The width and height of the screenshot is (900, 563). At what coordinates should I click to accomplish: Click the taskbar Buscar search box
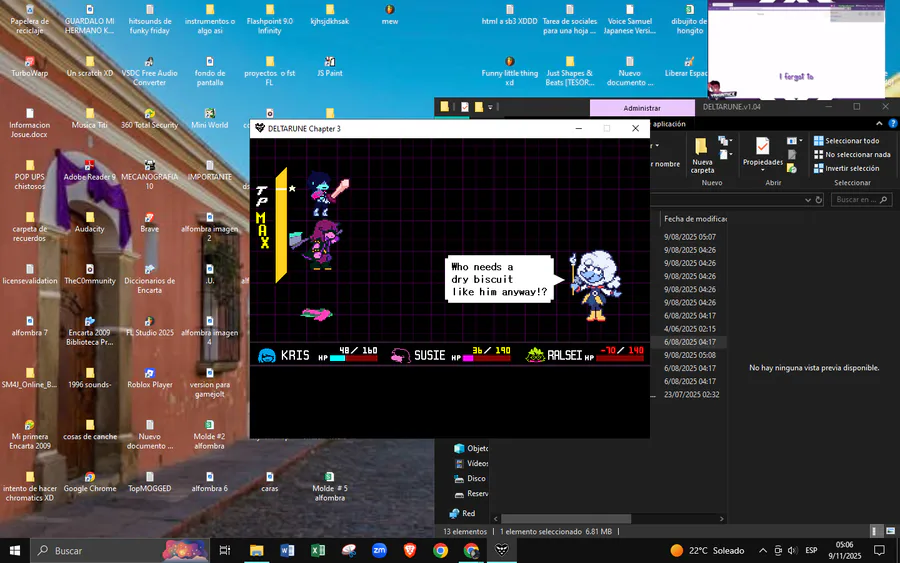(x=118, y=550)
